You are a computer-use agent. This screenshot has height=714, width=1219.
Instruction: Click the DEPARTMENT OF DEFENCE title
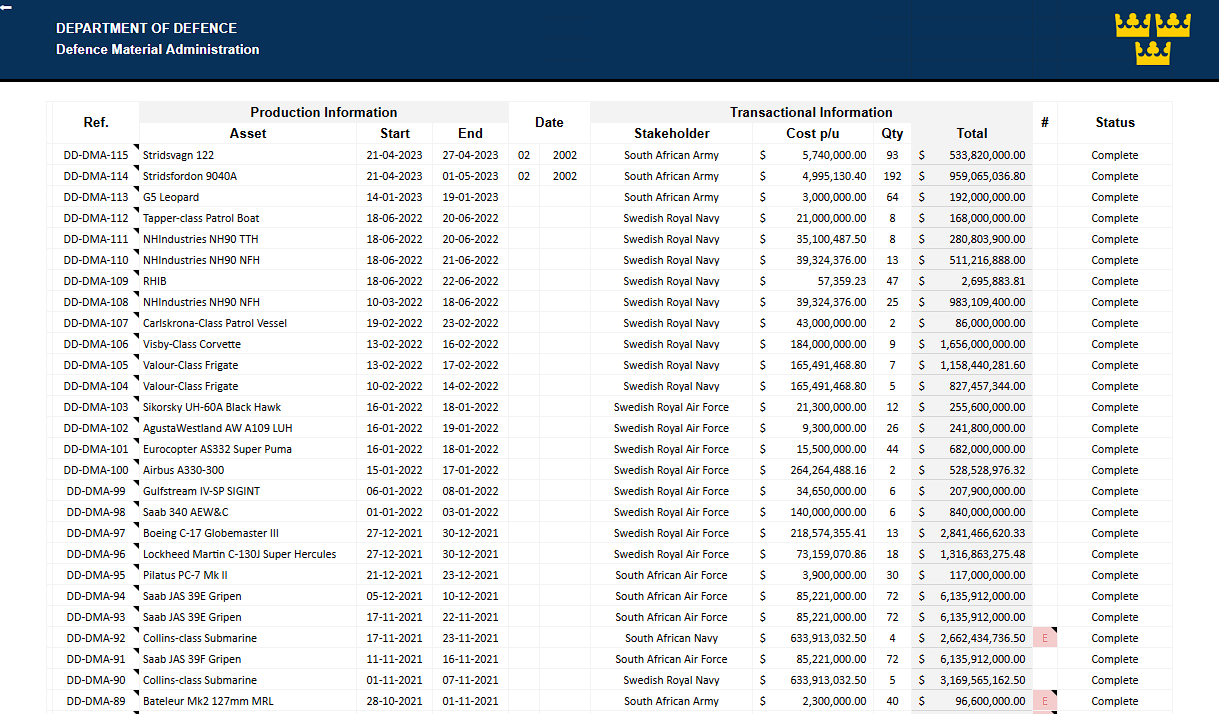(147, 28)
